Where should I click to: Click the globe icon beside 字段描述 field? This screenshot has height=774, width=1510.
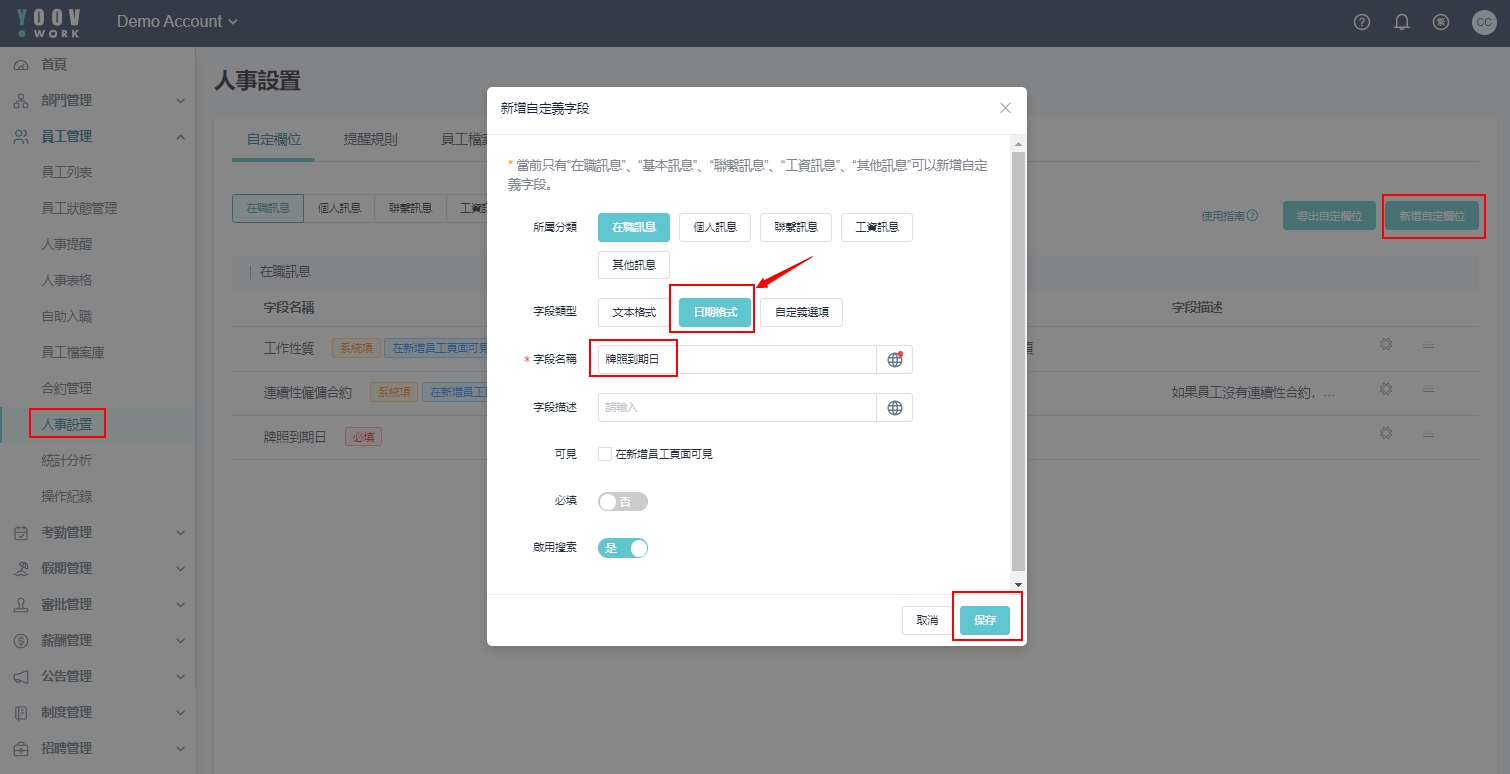[x=894, y=408]
